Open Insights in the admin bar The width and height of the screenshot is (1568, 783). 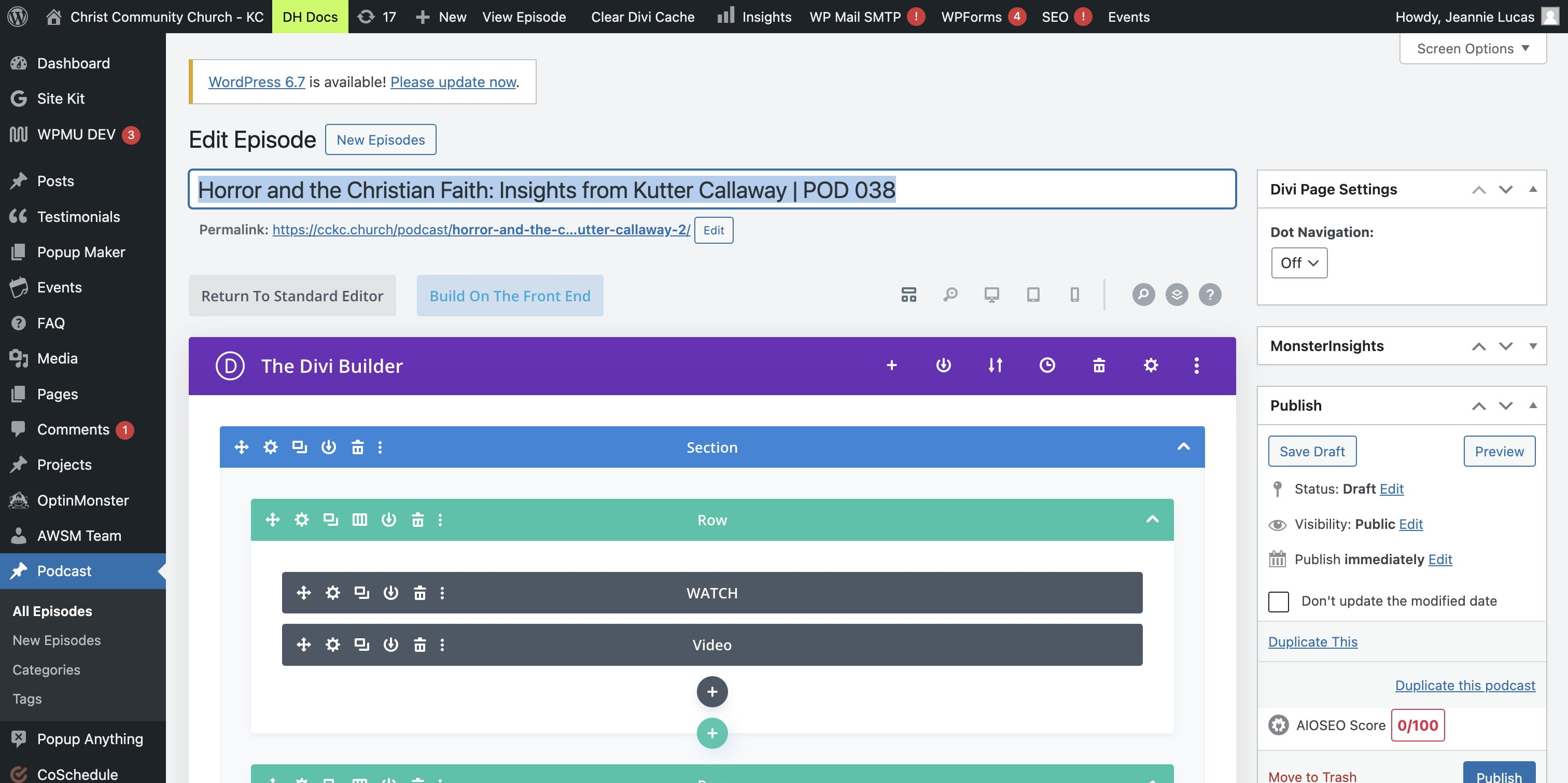tap(755, 17)
